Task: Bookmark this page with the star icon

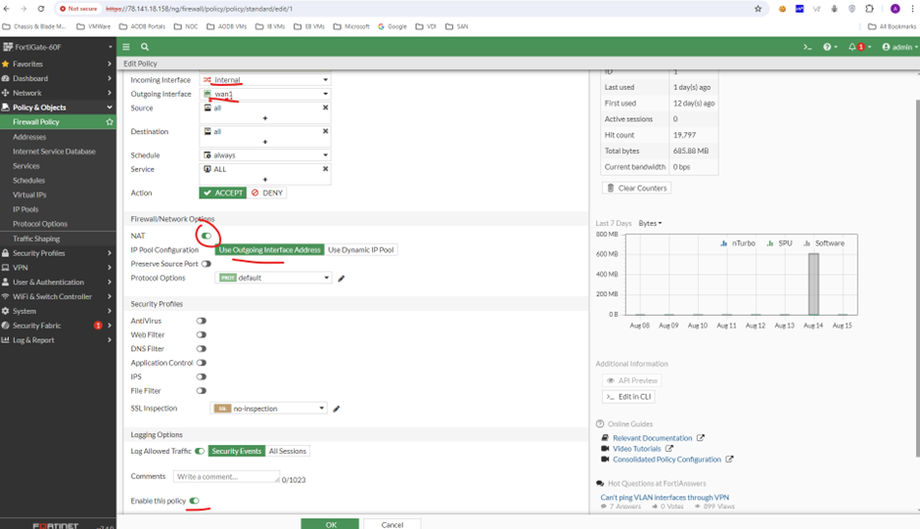Action: click(758, 9)
